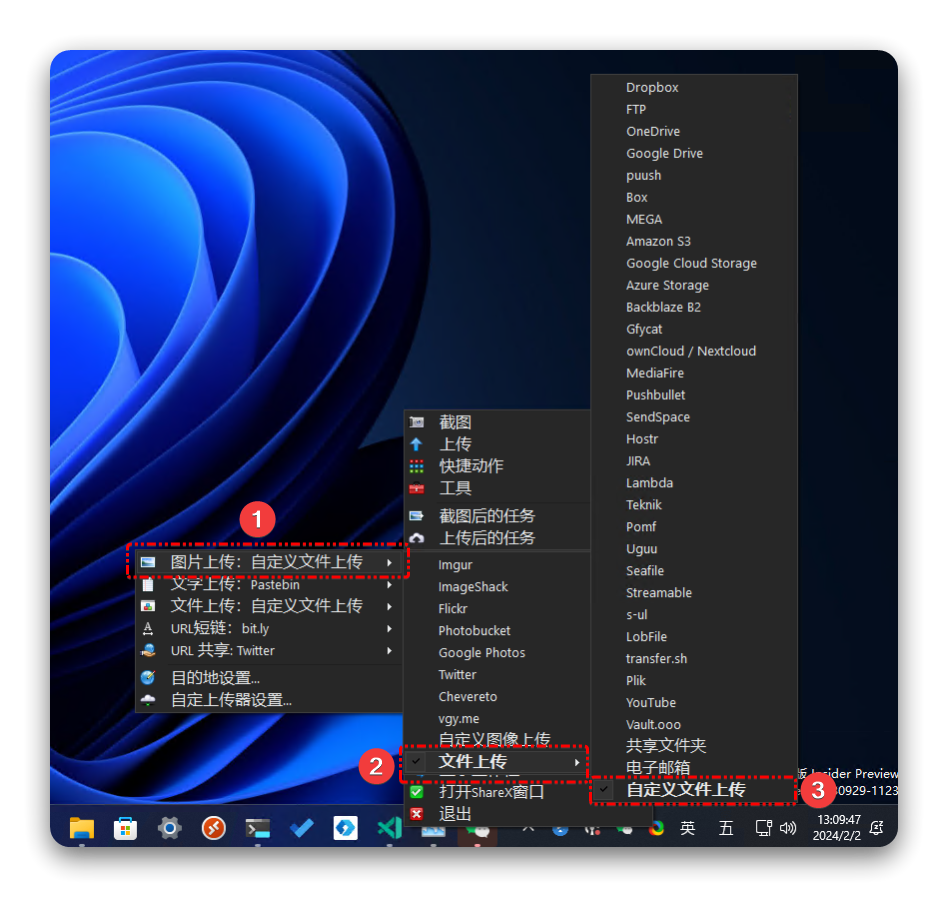Select Google Photos uploader
Image resolution: width=948 pixels, height=897 pixels.
coord(482,653)
